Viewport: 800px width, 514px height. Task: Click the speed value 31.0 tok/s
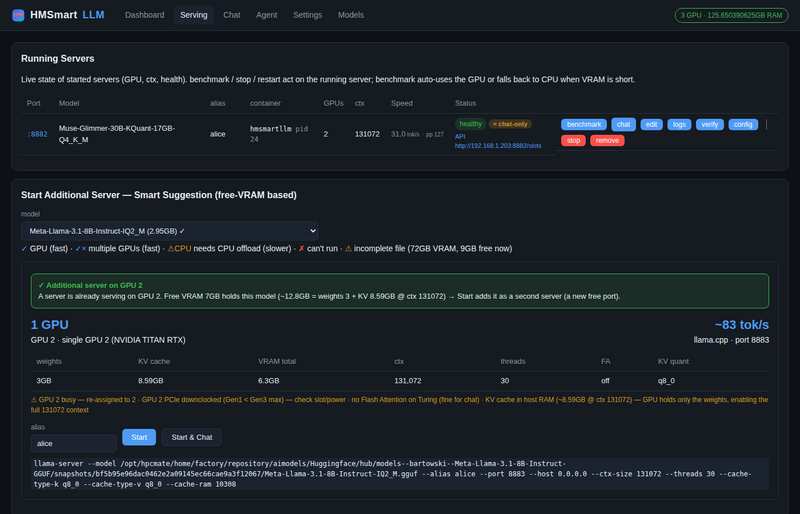pyautogui.click(x=405, y=134)
